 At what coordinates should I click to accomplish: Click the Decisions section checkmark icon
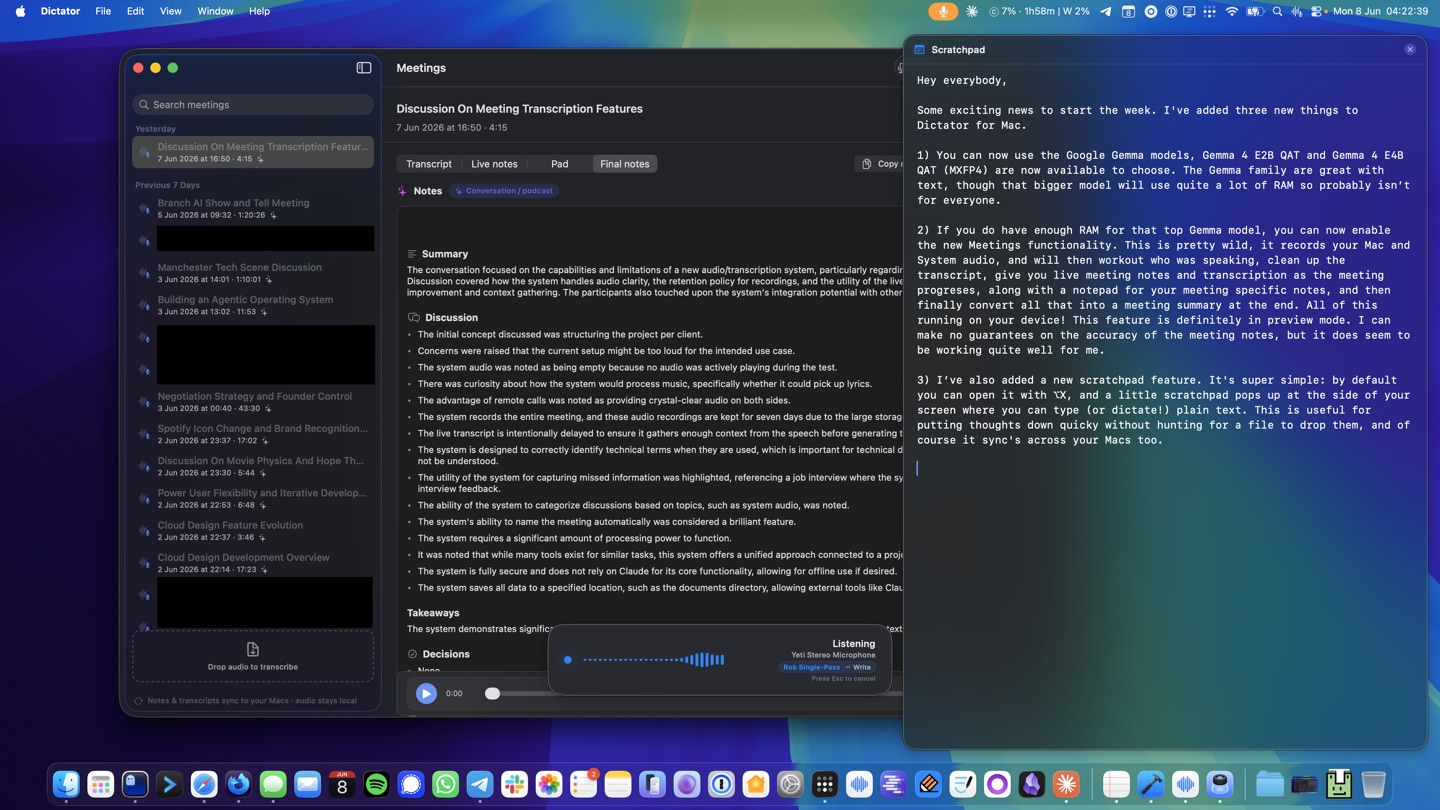412,654
